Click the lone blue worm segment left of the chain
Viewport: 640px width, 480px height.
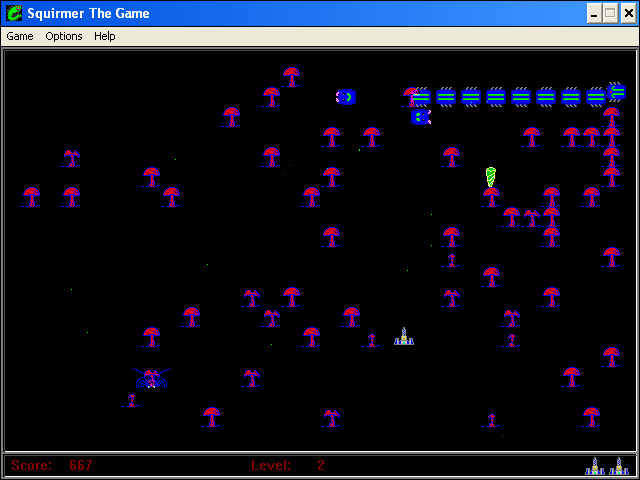coord(346,97)
